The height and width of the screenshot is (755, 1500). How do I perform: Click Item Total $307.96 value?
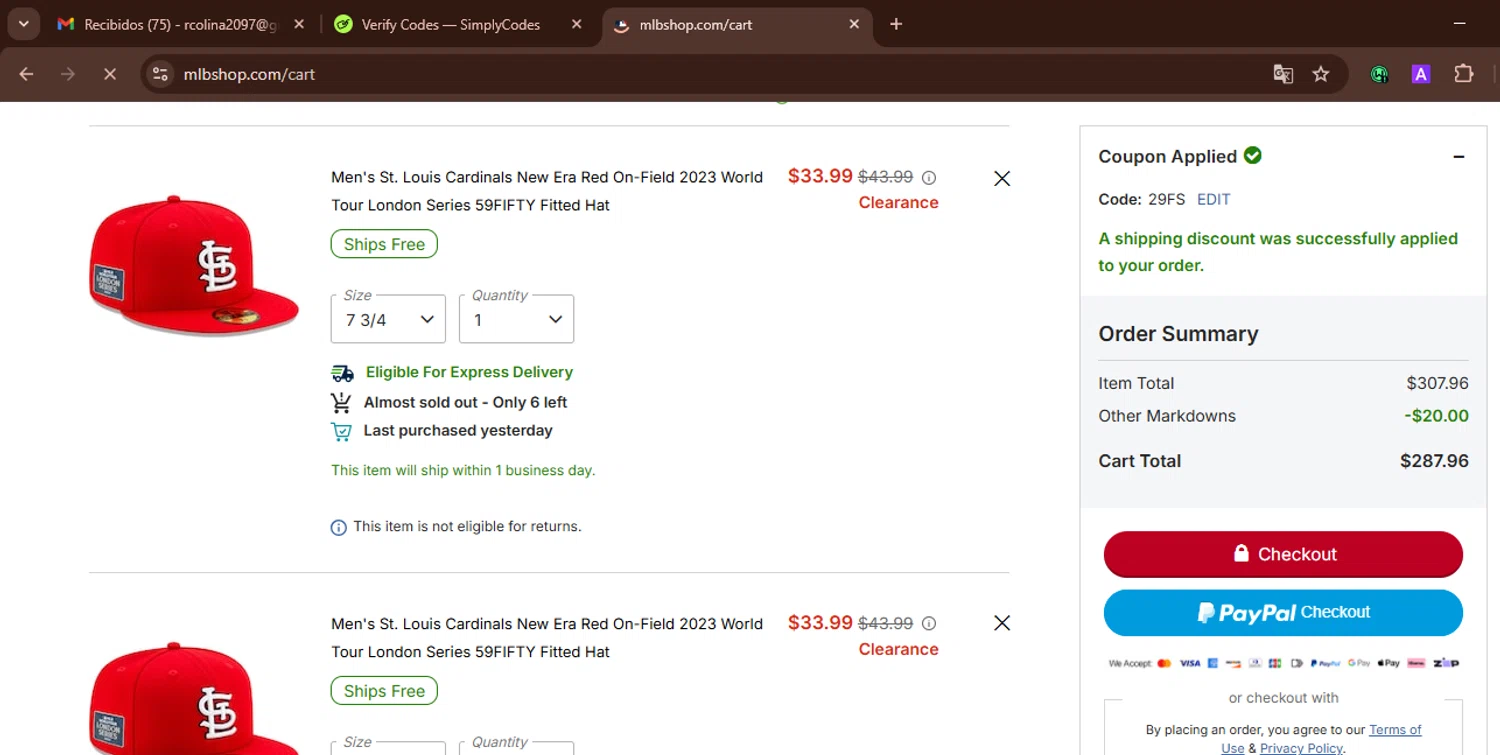tap(1437, 383)
